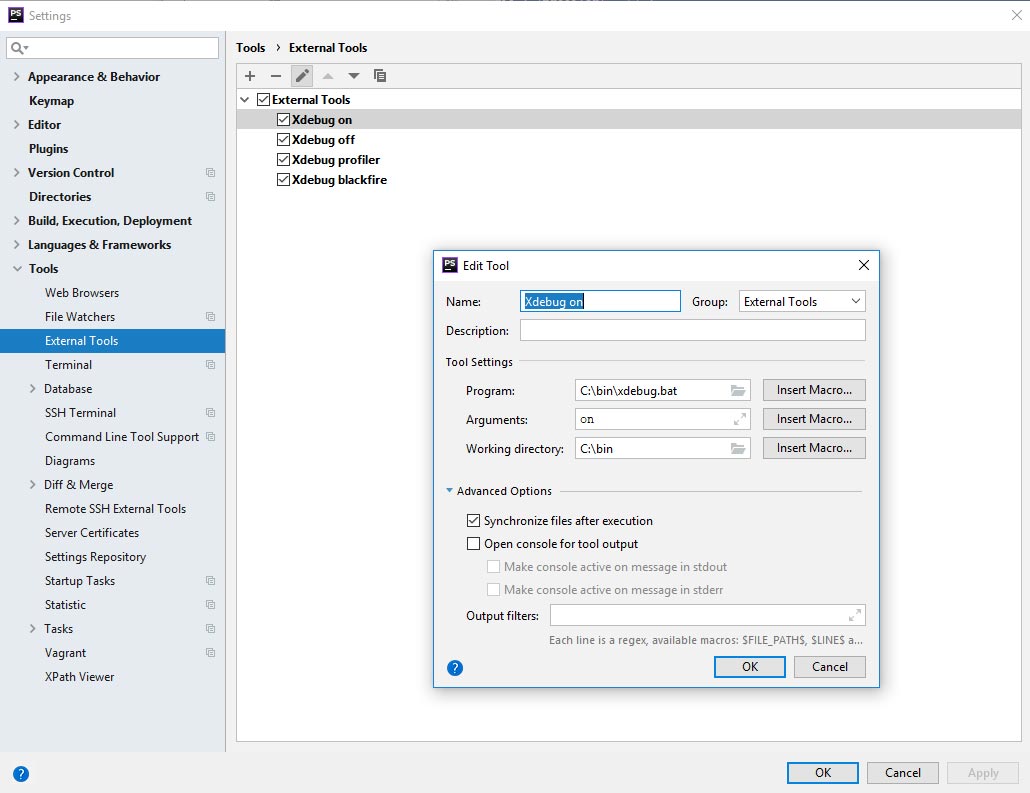Cancel the Settings window
The height and width of the screenshot is (793, 1030).
click(903, 773)
